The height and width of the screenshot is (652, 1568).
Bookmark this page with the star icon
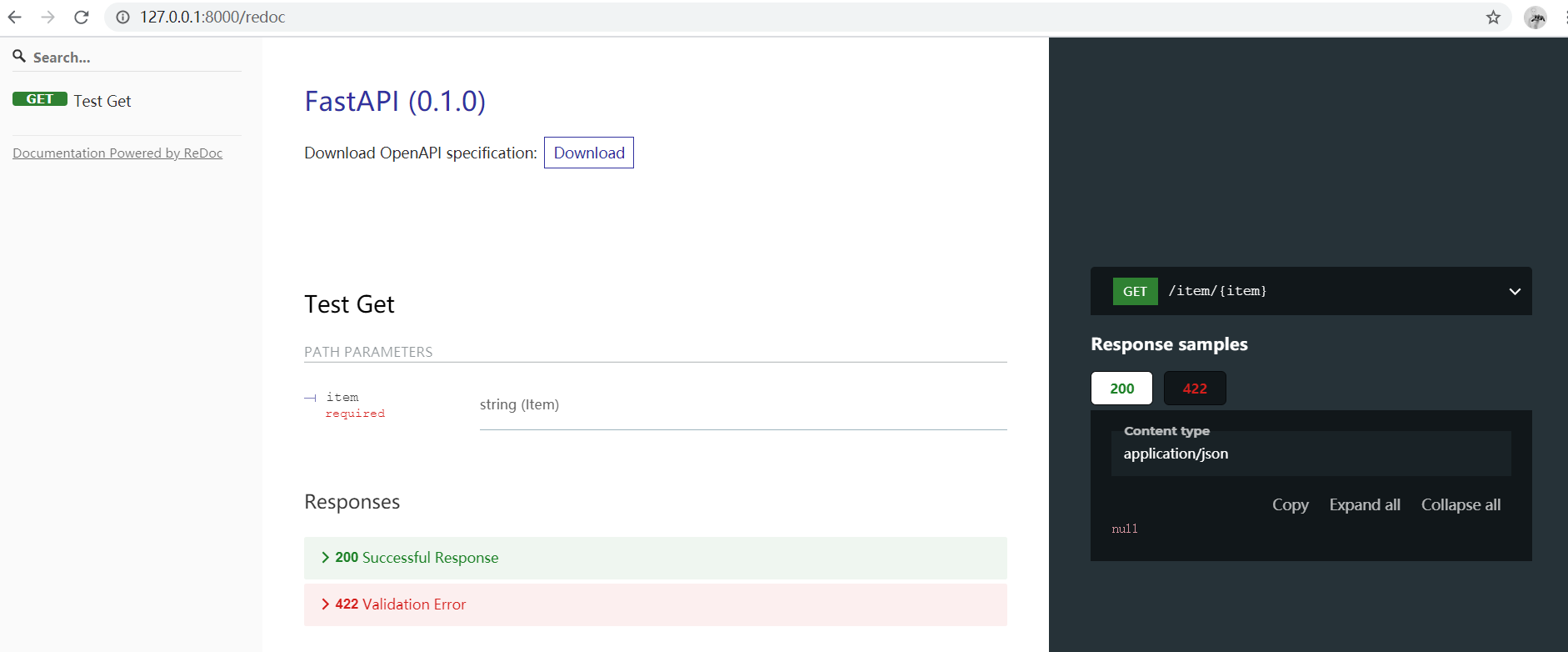(1493, 17)
